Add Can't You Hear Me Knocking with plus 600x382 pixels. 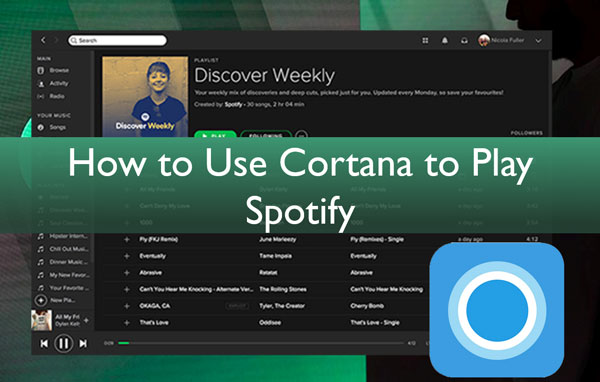[x=127, y=289]
